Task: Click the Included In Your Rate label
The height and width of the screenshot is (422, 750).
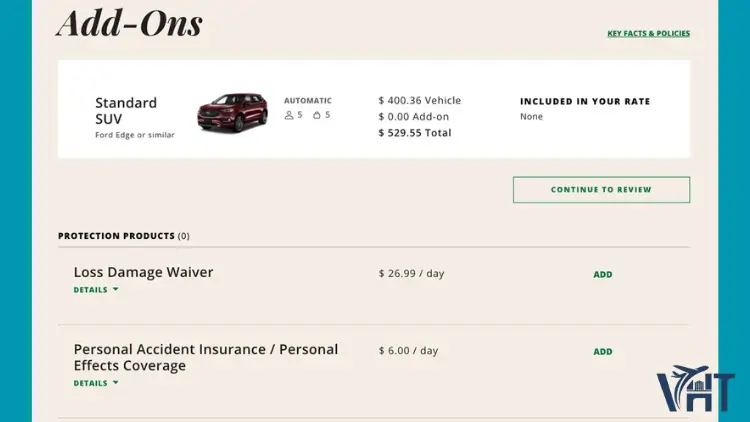Action: point(585,101)
